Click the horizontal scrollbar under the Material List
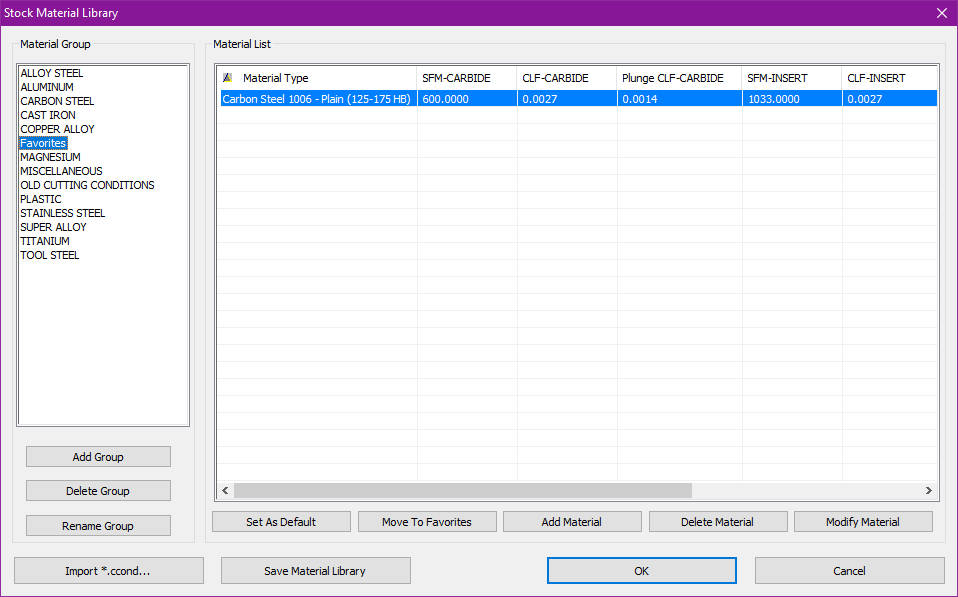This screenshot has height=597, width=958. (460, 490)
